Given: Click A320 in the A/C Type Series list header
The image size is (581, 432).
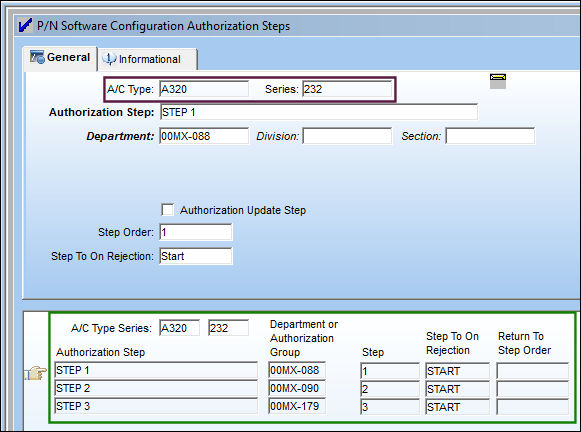Looking at the screenshot, I should click(180, 328).
